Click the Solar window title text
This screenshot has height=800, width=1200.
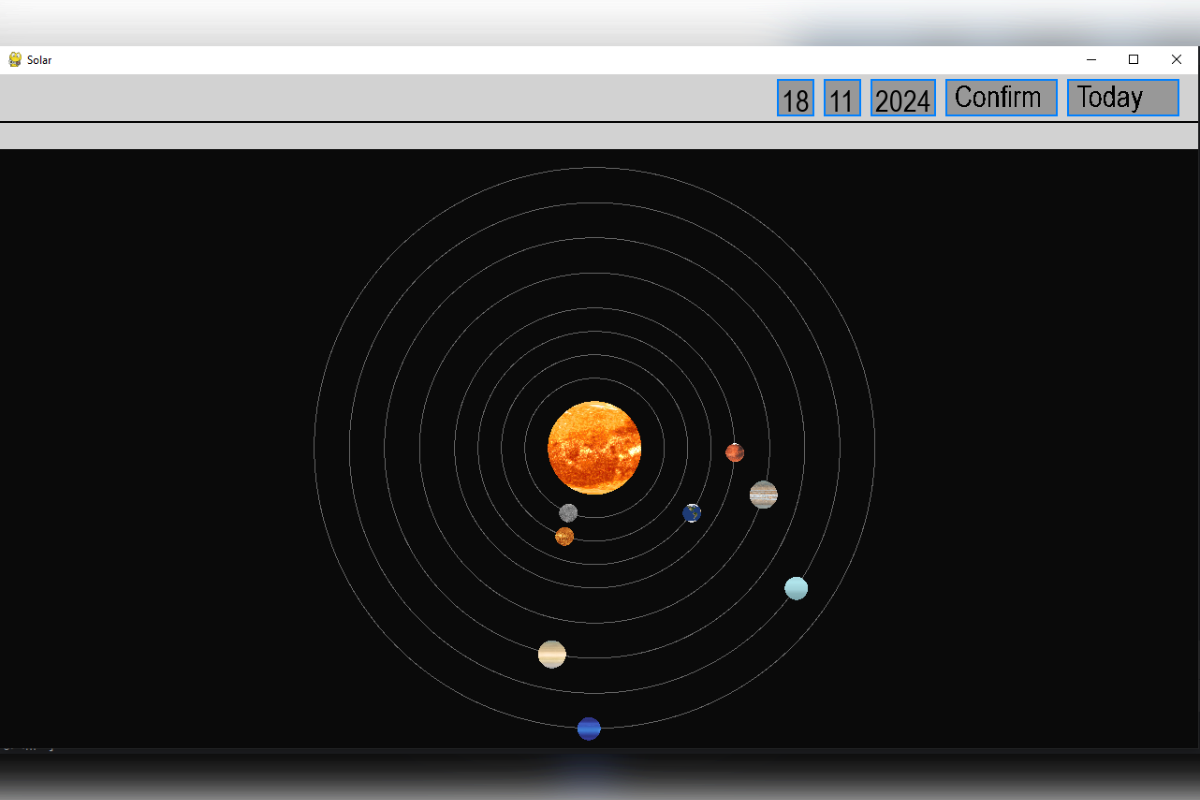click(40, 60)
